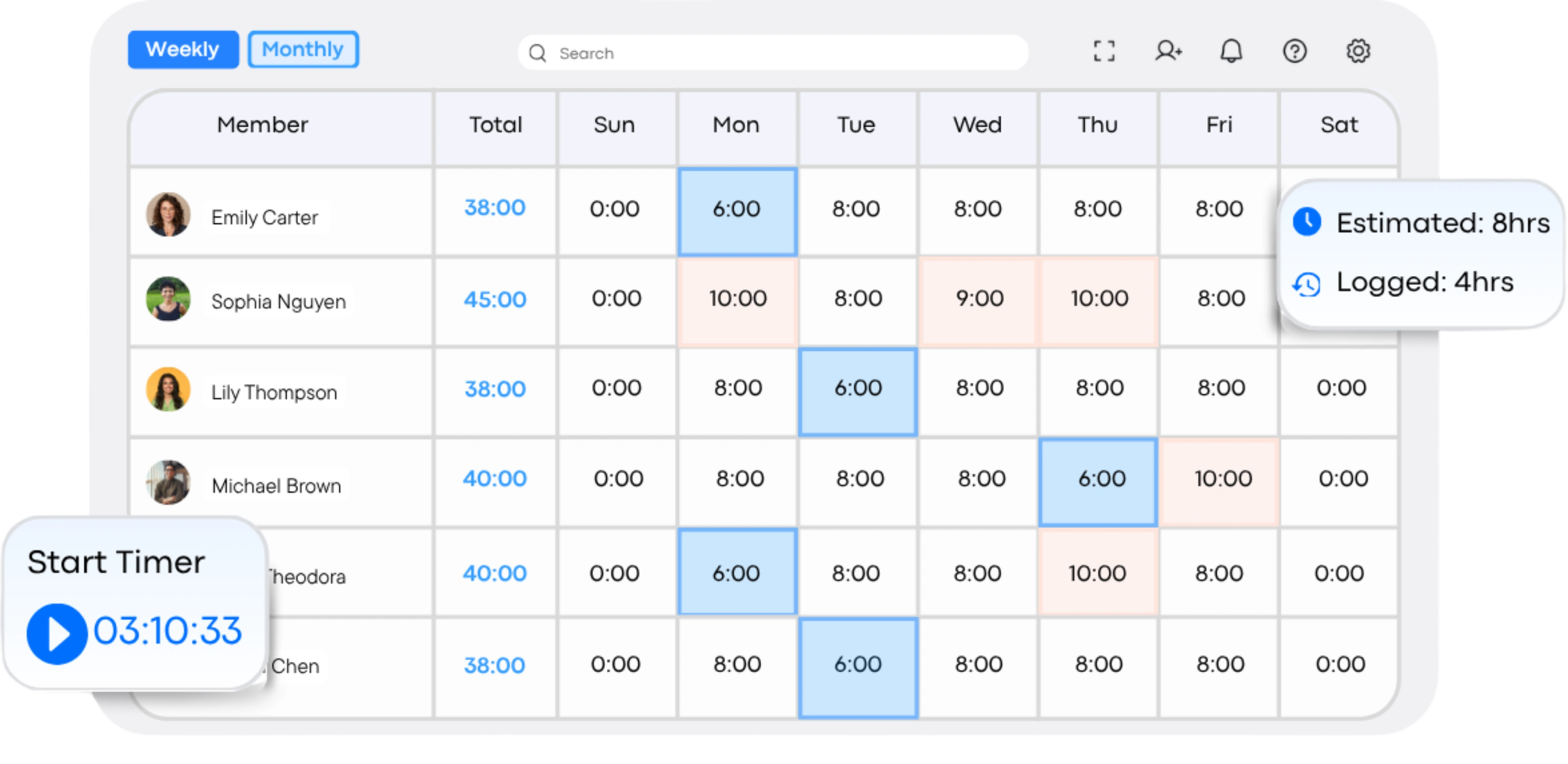This screenshot has height=764, width=1568.
Task: Open the notifications bell
Action: 1231,51
